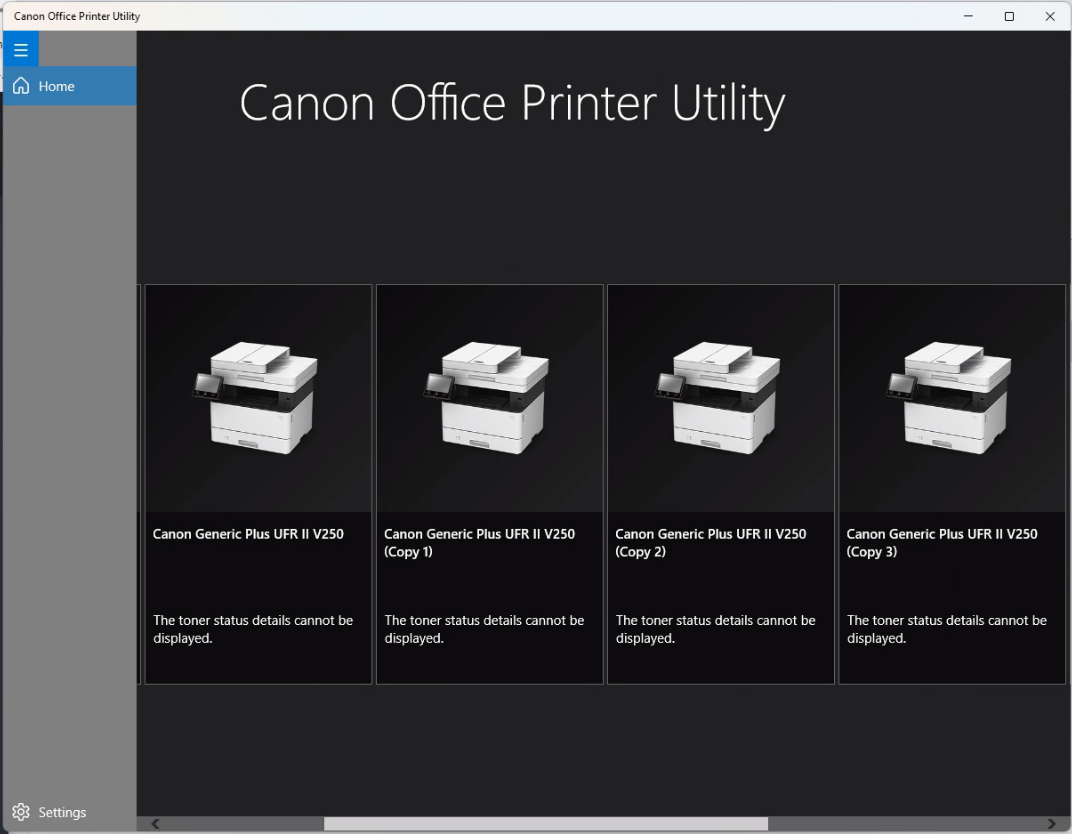This screenshot has height=834, width=1072.
Task: Click the house icon beside Home
Action: pos(21,86)
